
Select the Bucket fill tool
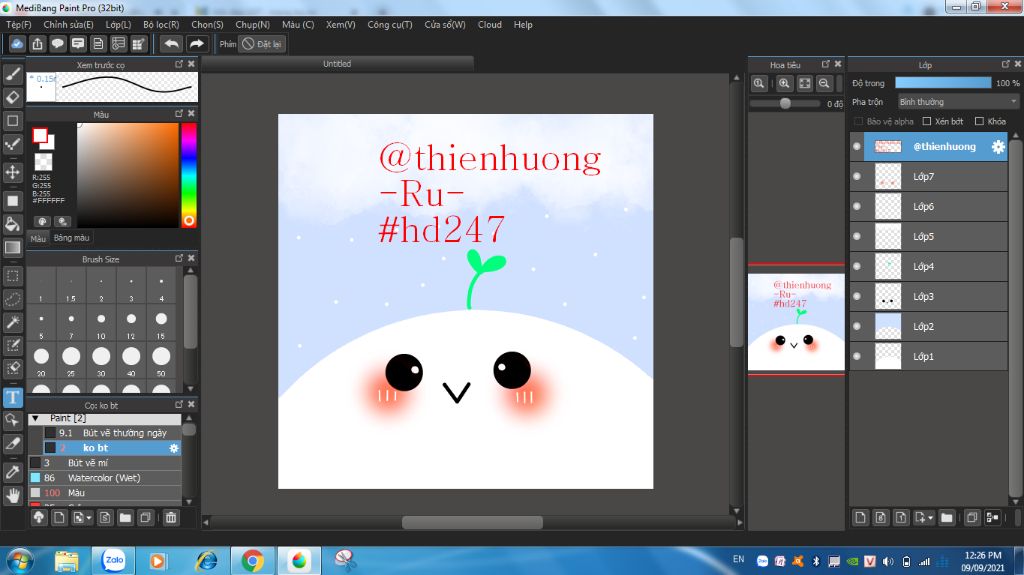[12, 224]
